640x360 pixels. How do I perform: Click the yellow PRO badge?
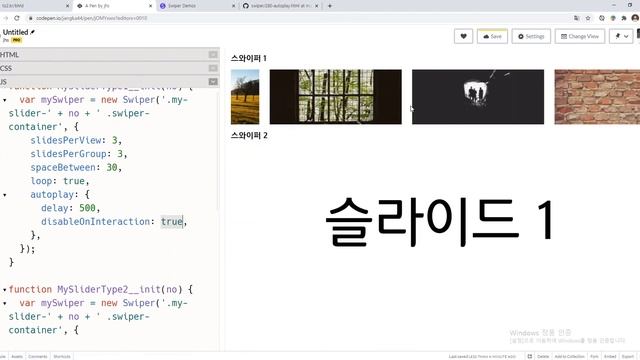click(16, 40)
